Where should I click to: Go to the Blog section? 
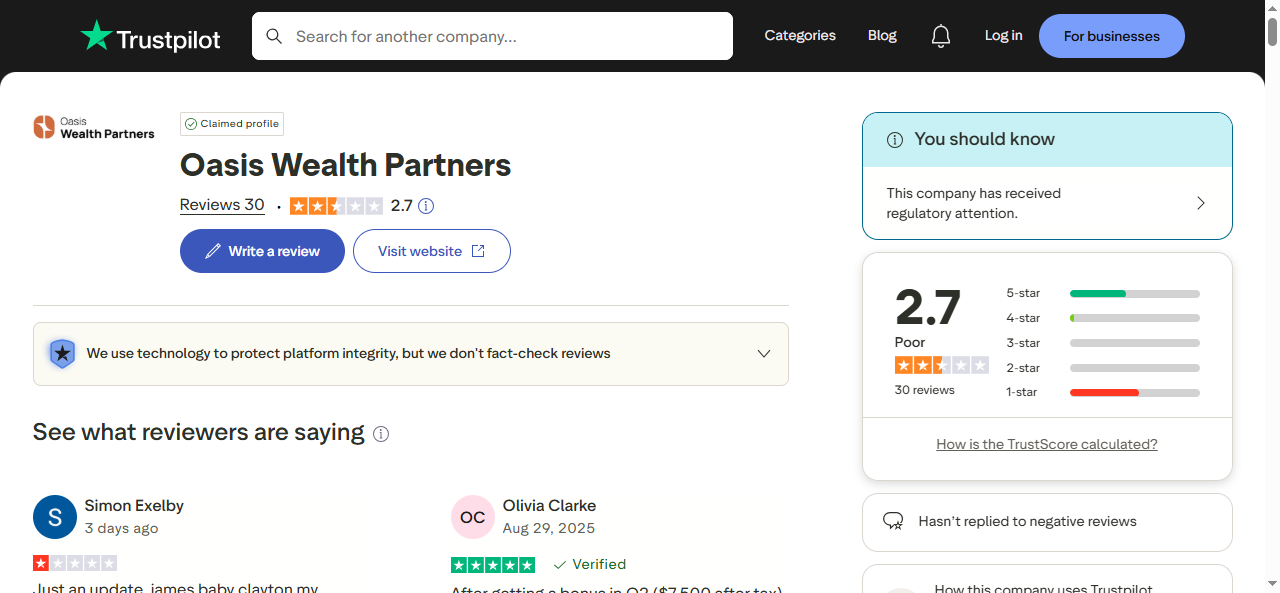pyautogui.click(x=881, y=35)
